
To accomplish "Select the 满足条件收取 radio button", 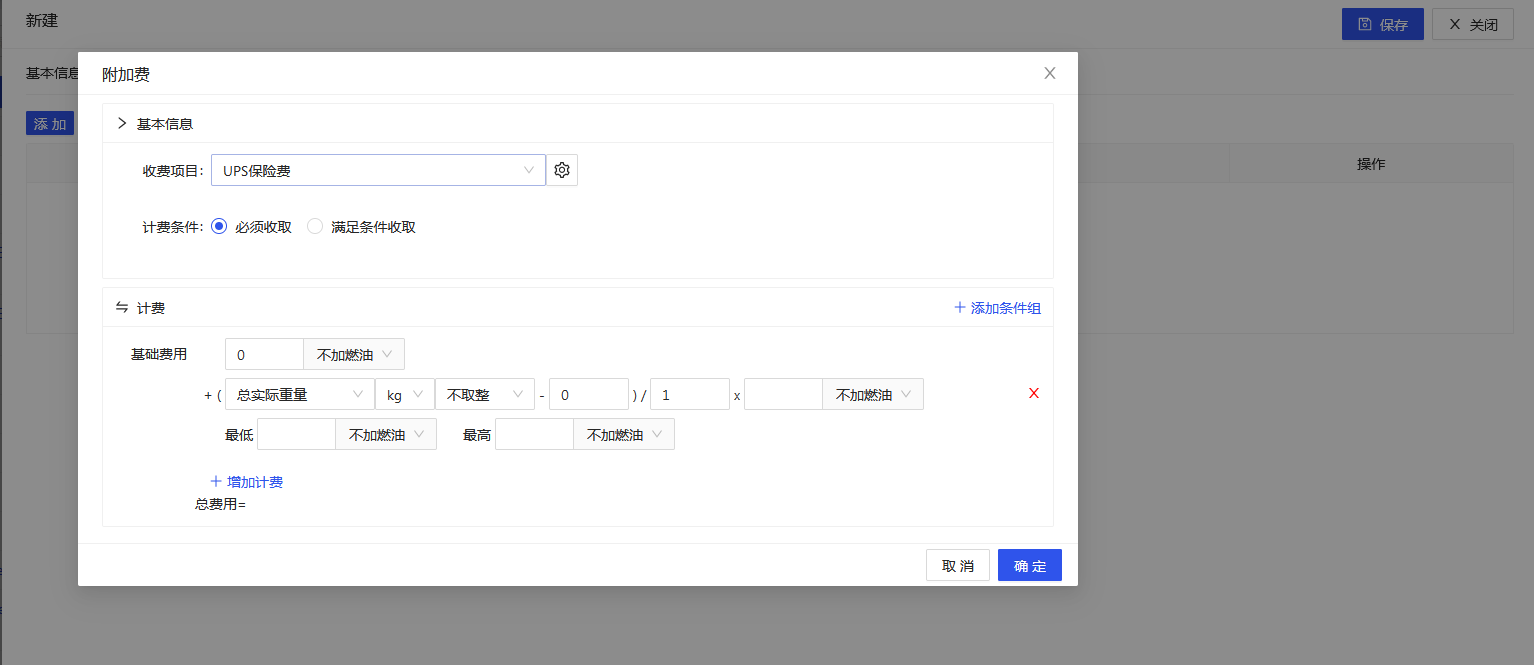I will point(315,226).
